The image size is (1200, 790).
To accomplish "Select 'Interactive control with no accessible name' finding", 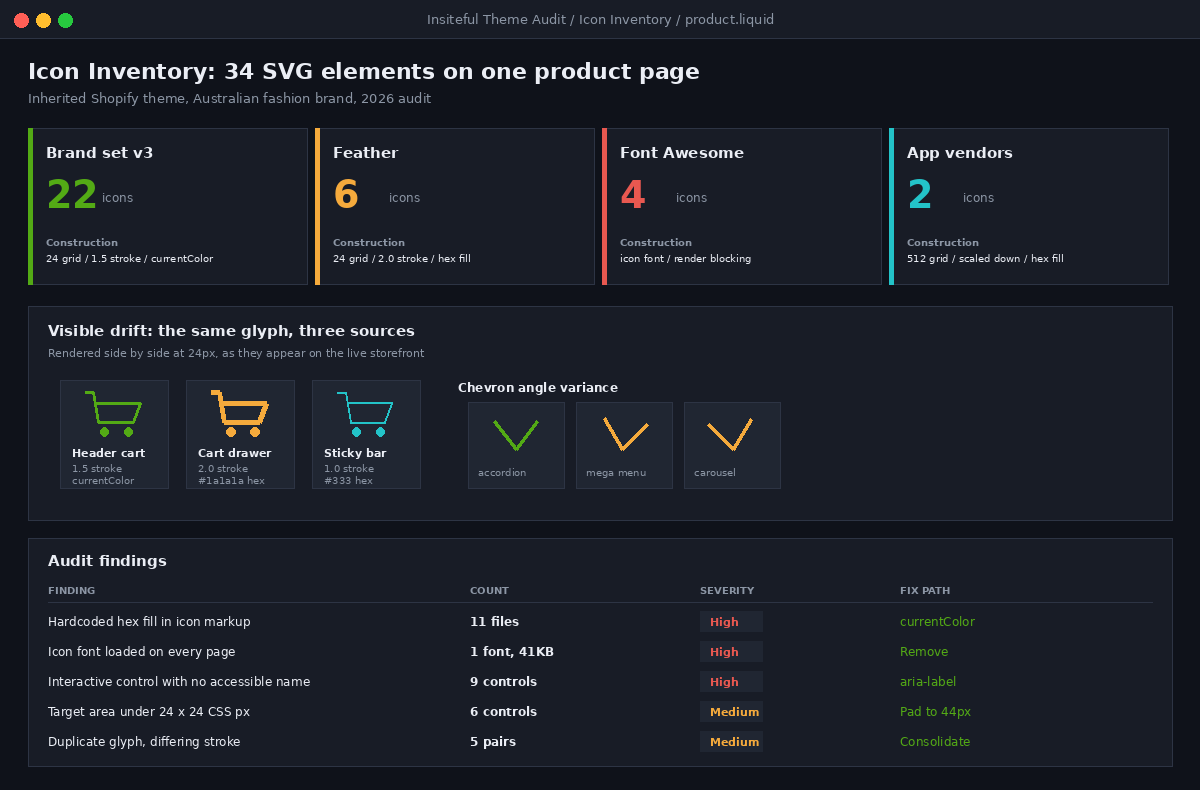I will [179, 682].
